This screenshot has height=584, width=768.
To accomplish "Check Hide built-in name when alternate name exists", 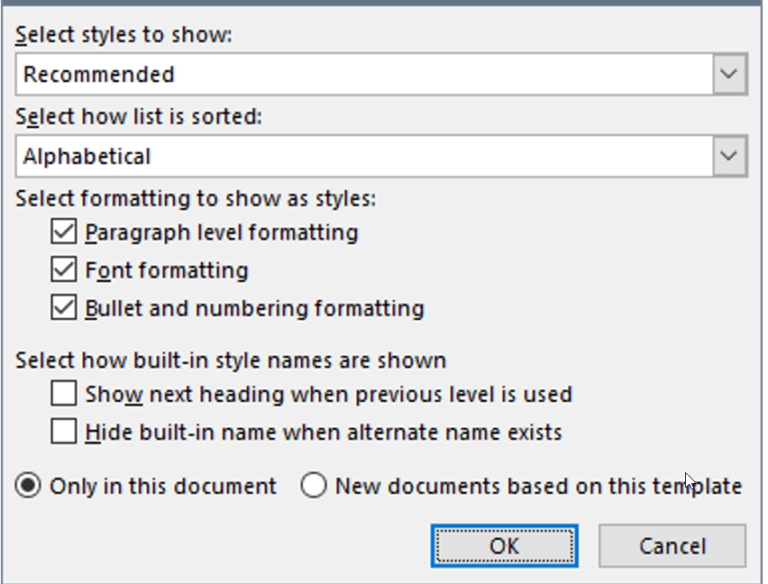I will 64,432.
